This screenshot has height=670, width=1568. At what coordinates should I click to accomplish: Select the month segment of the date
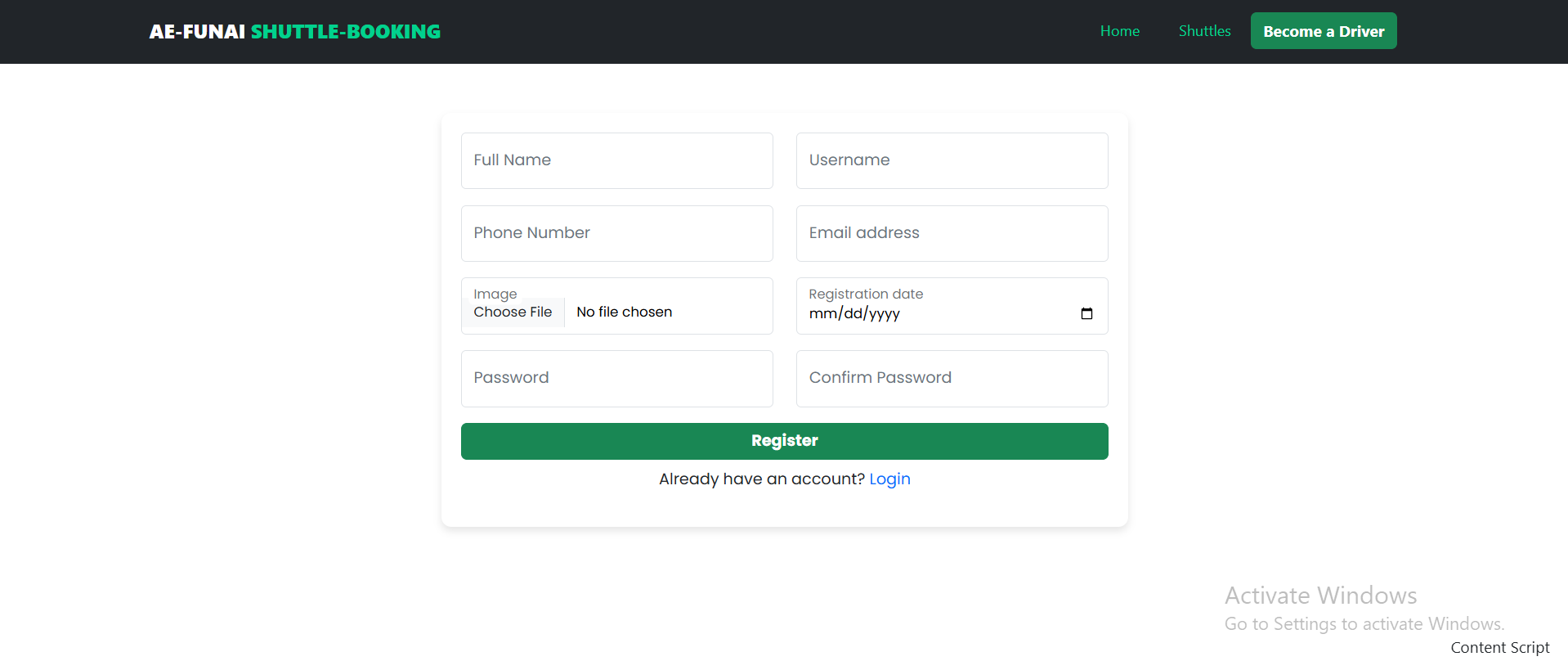tap(822, 314)
